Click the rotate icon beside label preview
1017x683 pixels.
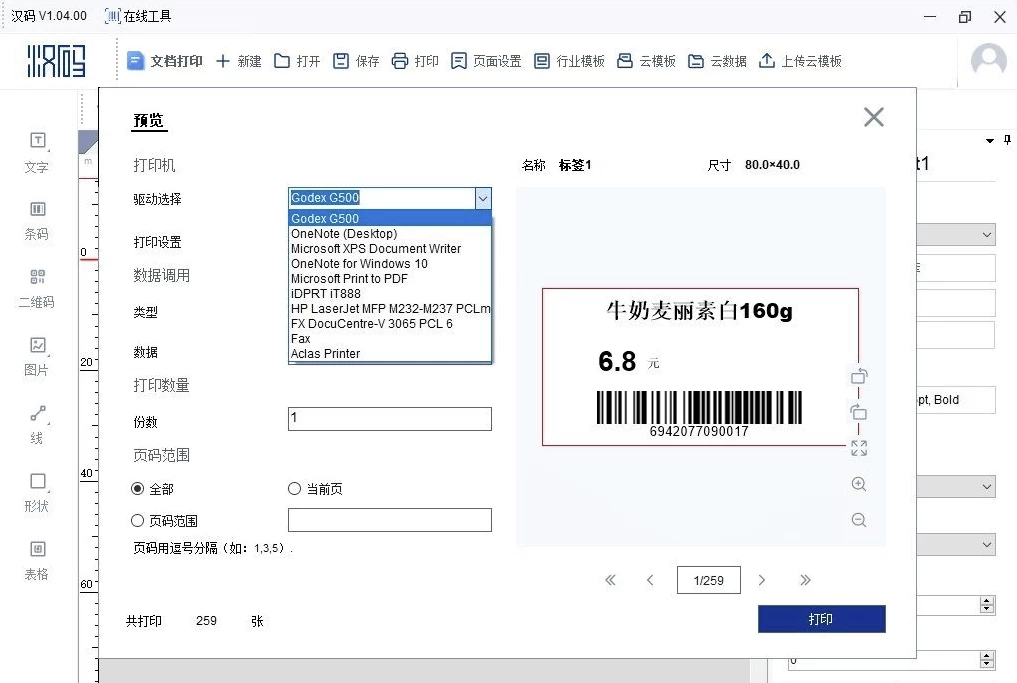point(859,376)
